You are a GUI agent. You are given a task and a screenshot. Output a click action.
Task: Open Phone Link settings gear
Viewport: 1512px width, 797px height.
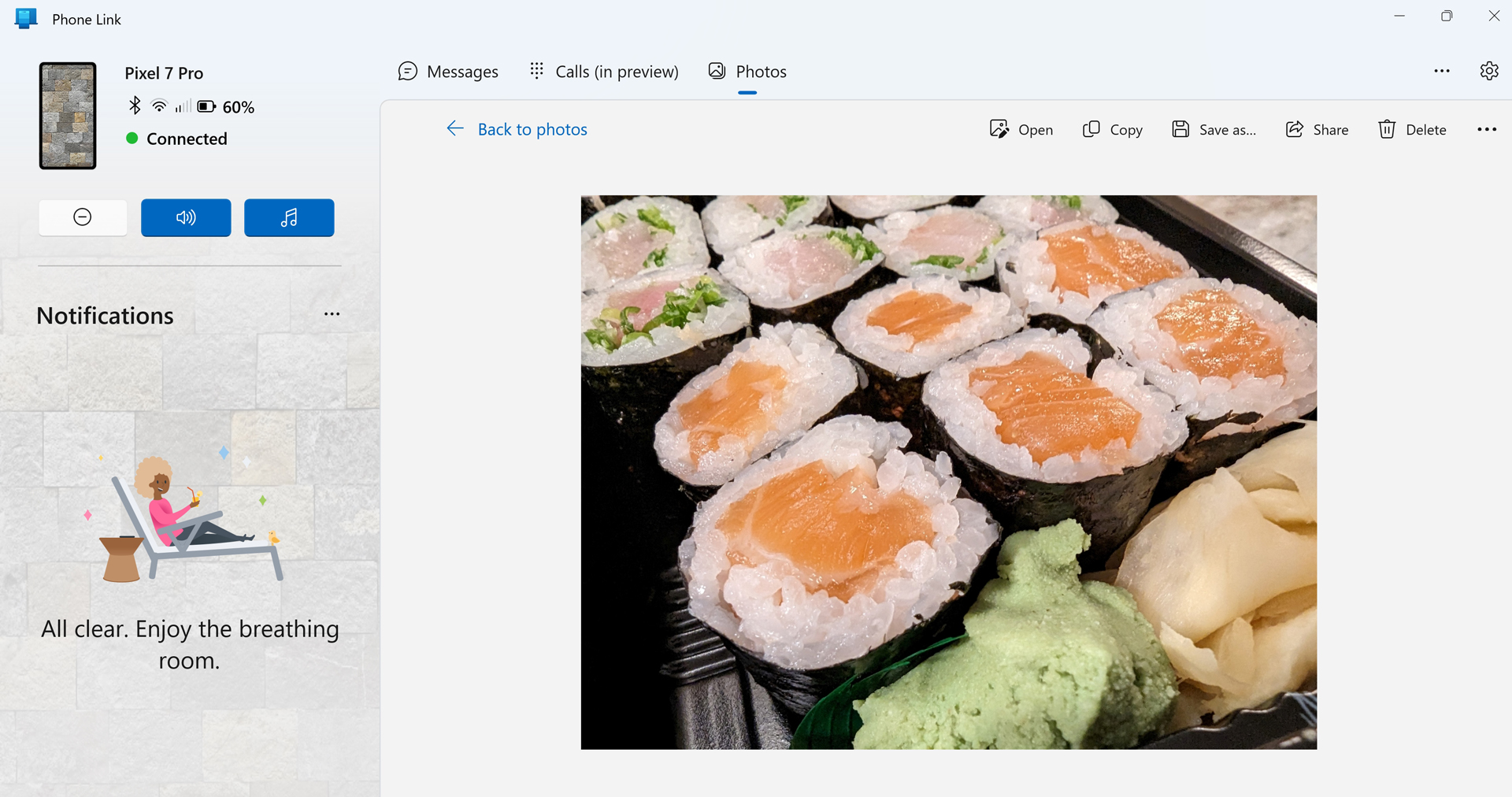point(1488,71)
